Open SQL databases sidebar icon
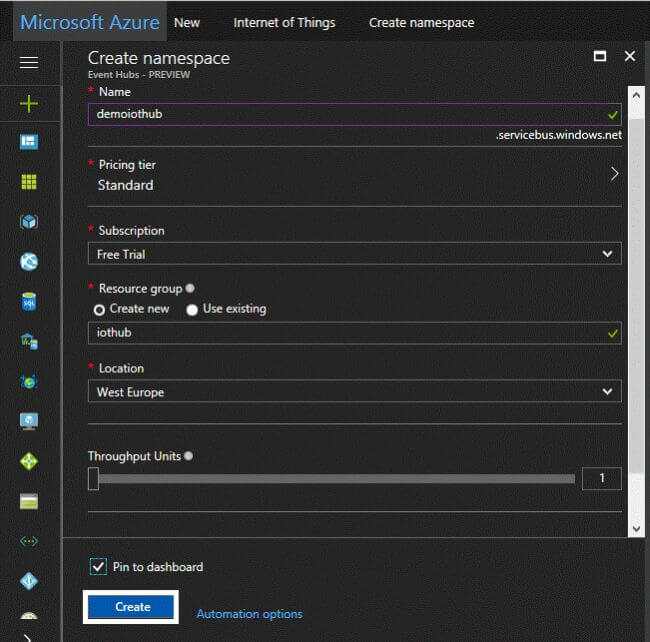Image resolution: width=650 pixels, height=642 pixels. (29, 301)
